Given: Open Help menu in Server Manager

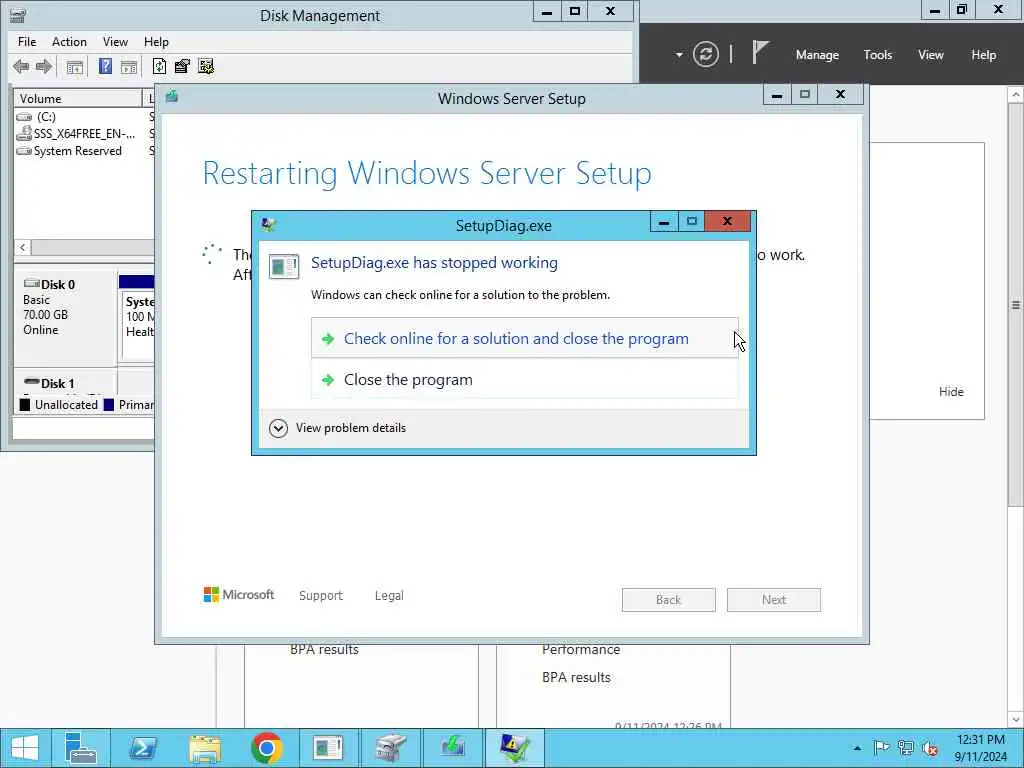Looking at the screenshot, I should [984, 55].
